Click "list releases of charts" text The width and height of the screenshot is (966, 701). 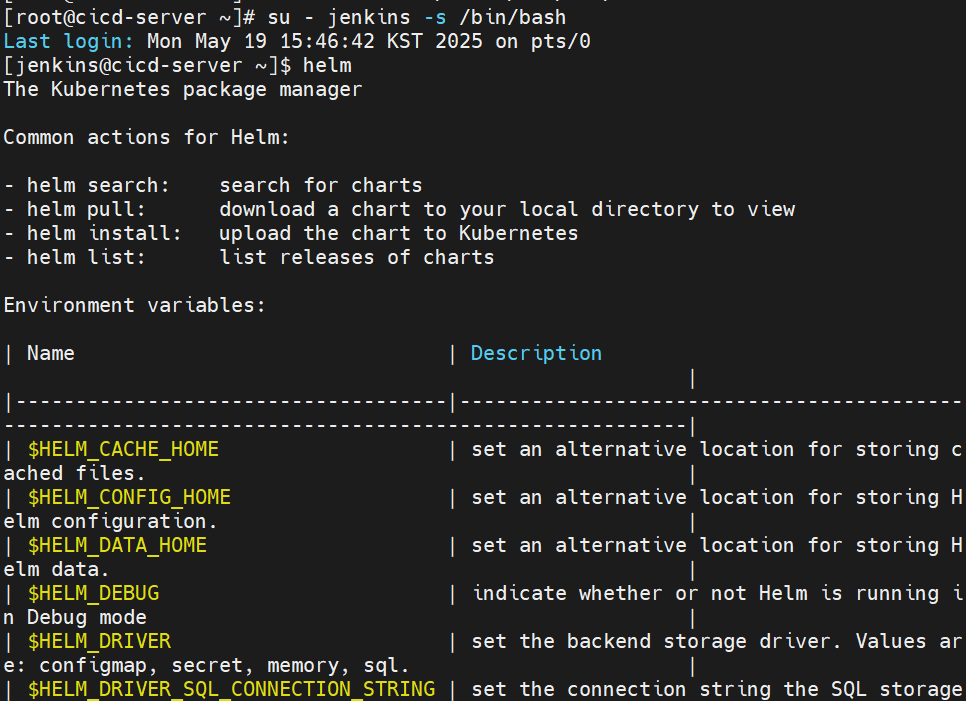[x=357, y=257]
